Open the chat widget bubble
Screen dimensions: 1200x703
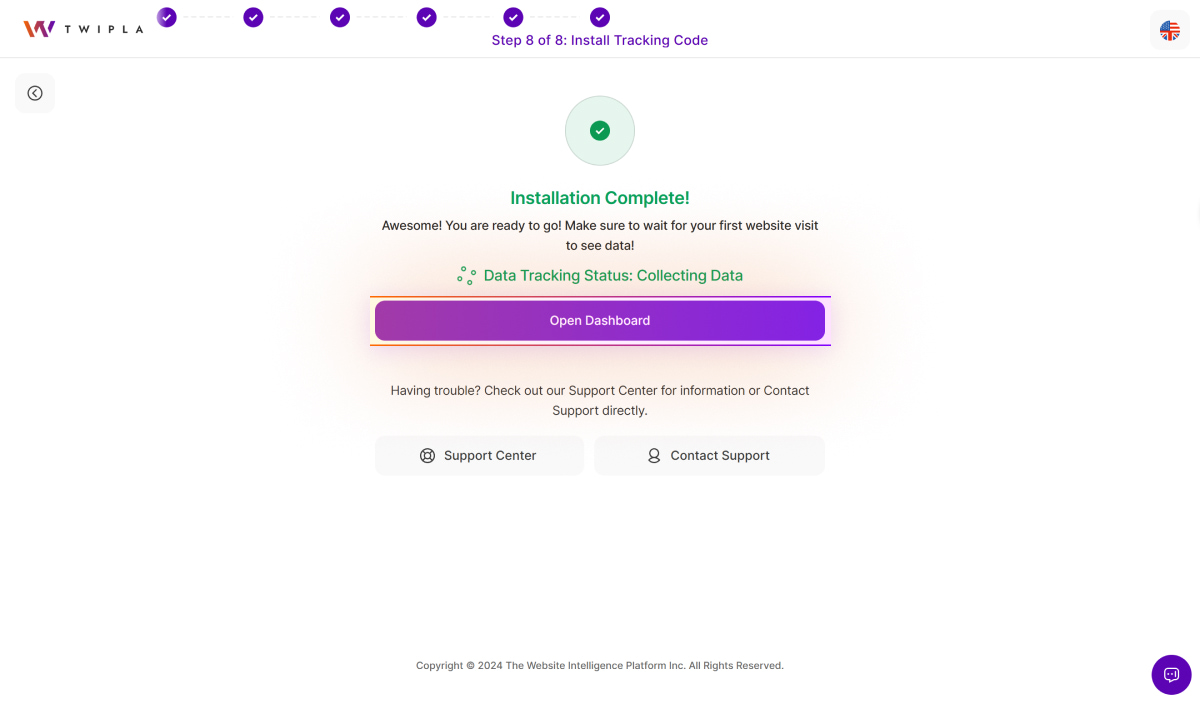tap(1171, 674)
